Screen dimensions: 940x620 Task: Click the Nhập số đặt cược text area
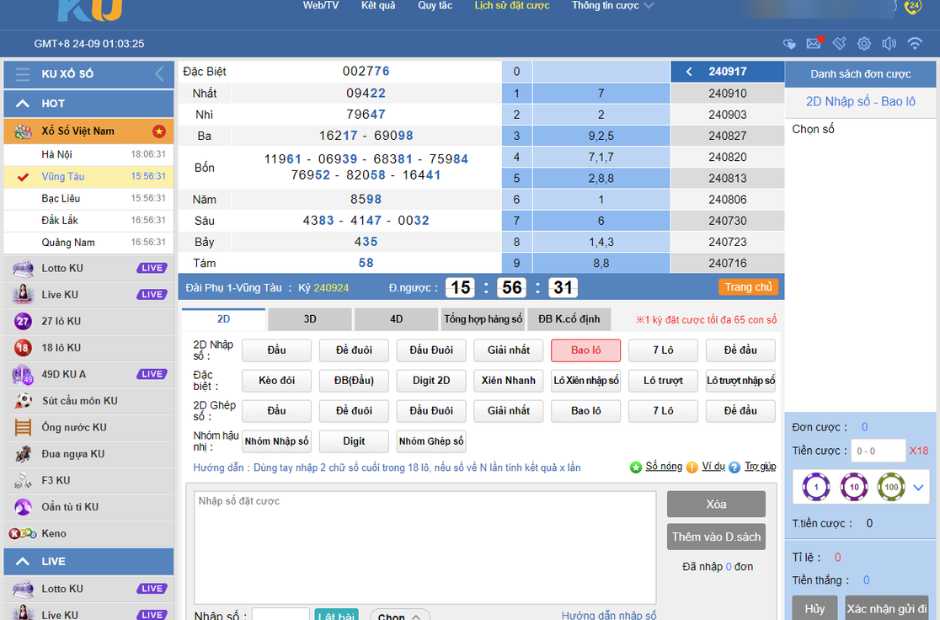pos(425,547)
